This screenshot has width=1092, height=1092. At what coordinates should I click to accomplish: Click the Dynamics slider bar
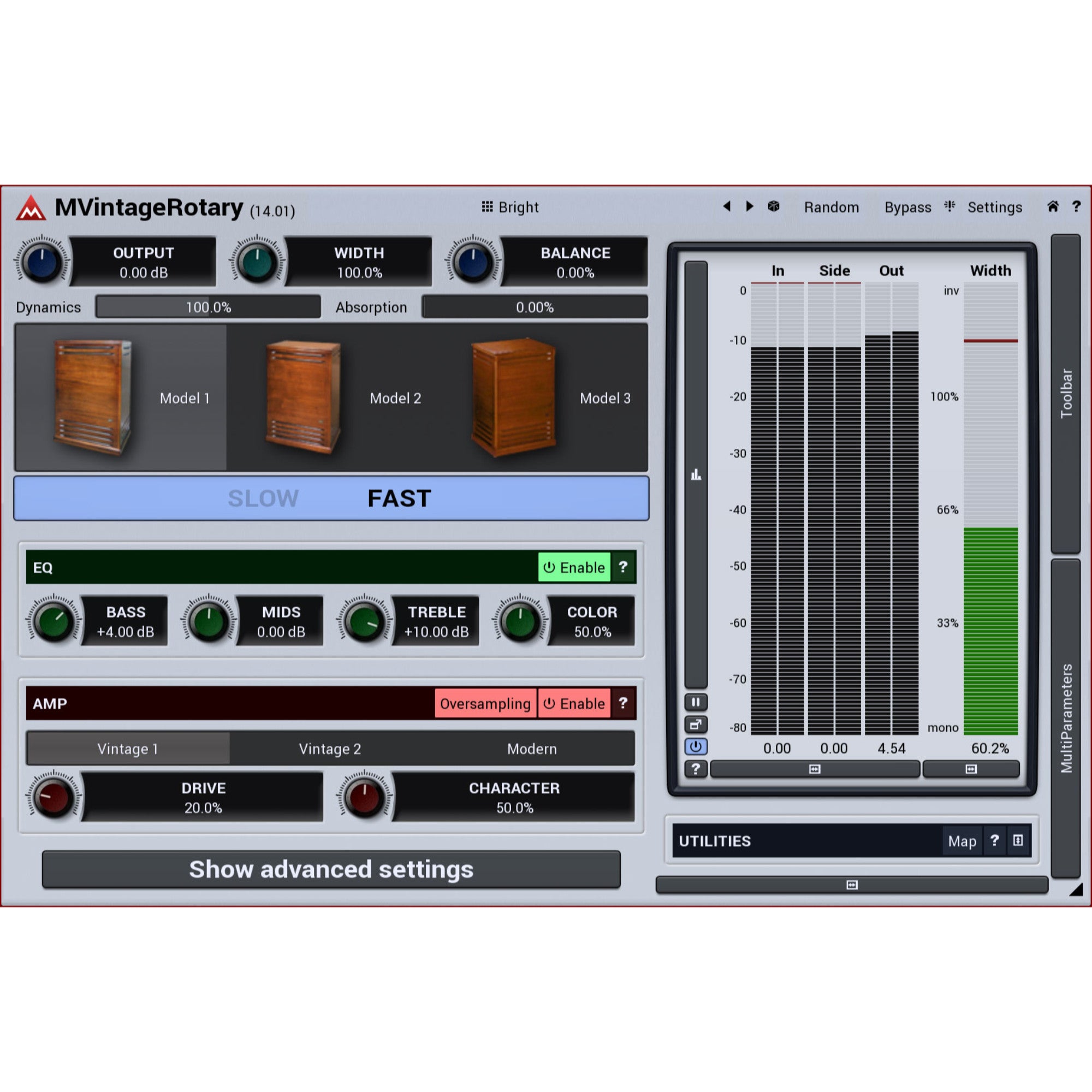(208, 307)
